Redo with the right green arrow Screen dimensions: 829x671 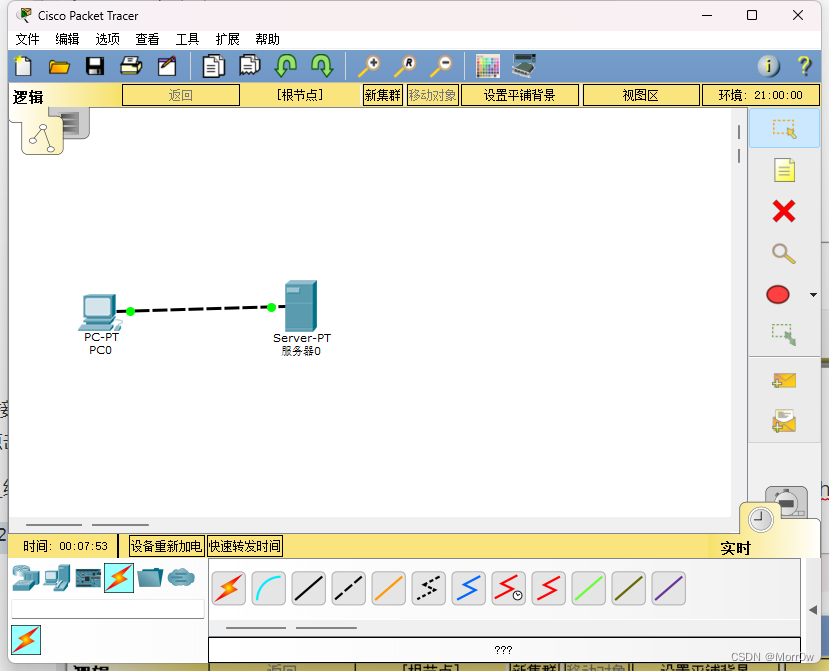[x=322, y=66]
